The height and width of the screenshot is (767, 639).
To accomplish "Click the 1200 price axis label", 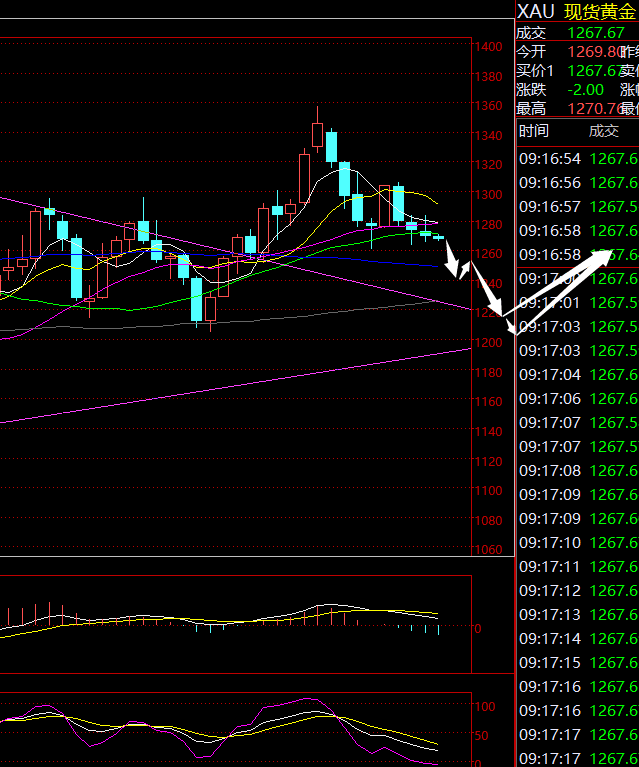I will [488, 343].
